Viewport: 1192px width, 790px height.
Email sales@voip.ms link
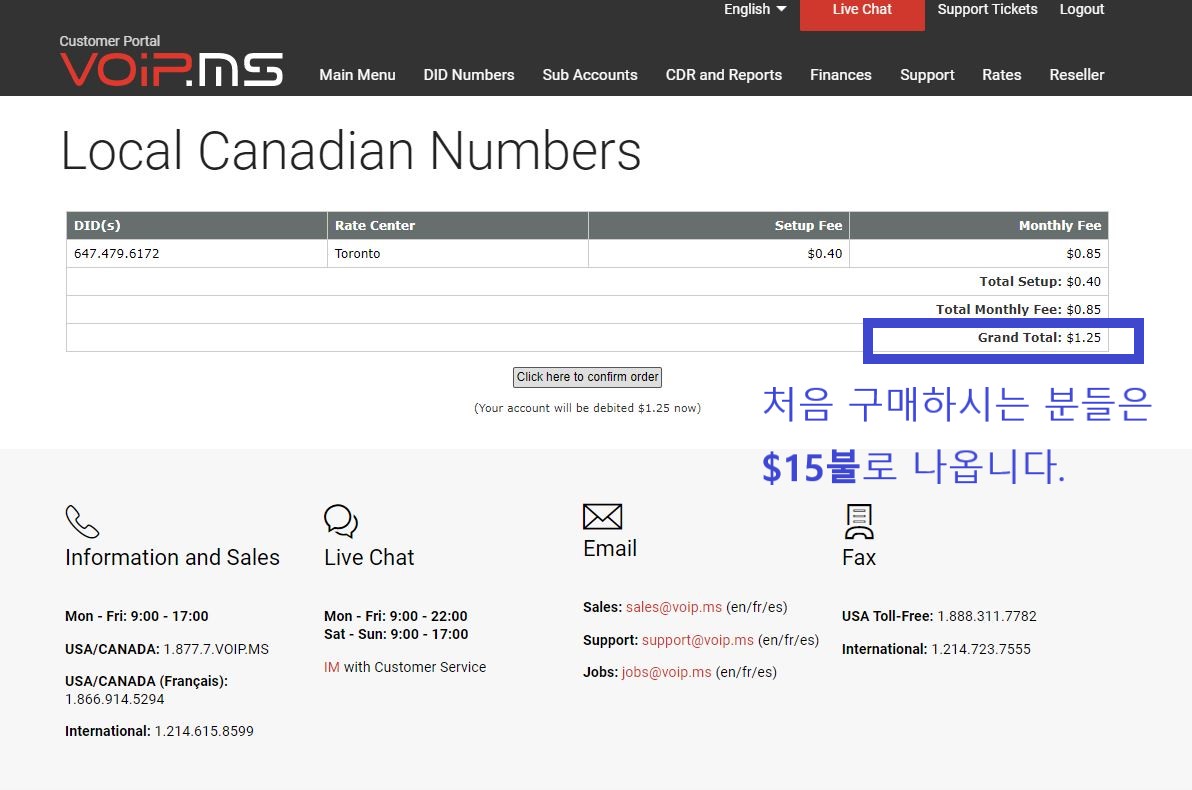coord(674,607)
